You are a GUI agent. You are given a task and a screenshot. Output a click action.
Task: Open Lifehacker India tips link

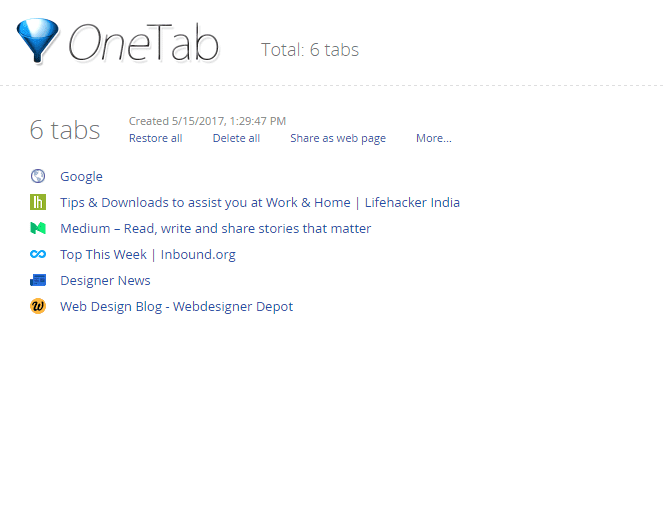pyautogui.click(x=260, y=202)
